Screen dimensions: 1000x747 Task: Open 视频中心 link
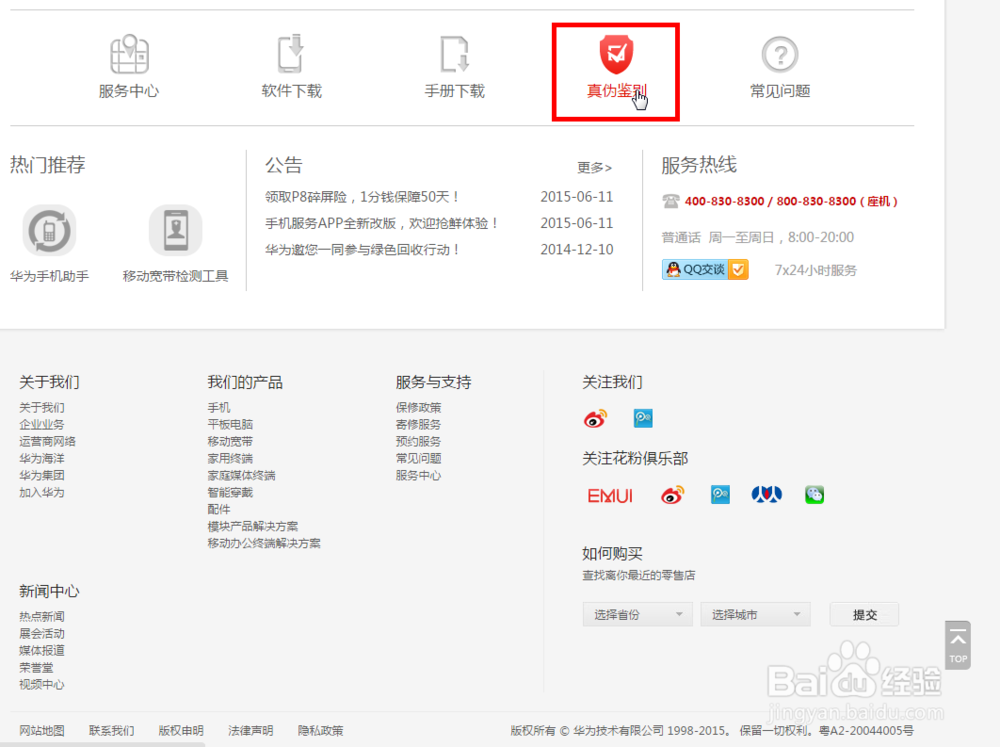[41, 684]
